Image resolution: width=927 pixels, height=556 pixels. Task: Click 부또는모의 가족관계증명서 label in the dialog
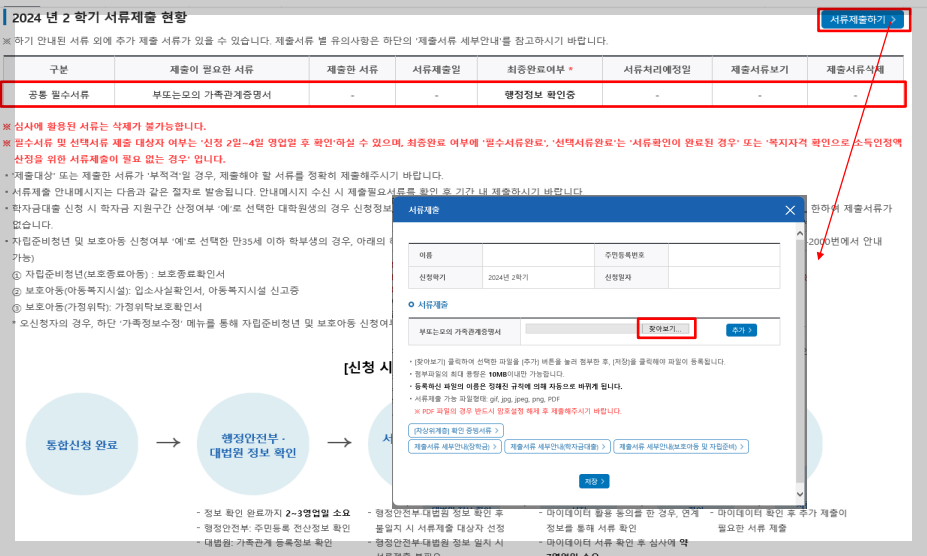click(x=460, y=332)
